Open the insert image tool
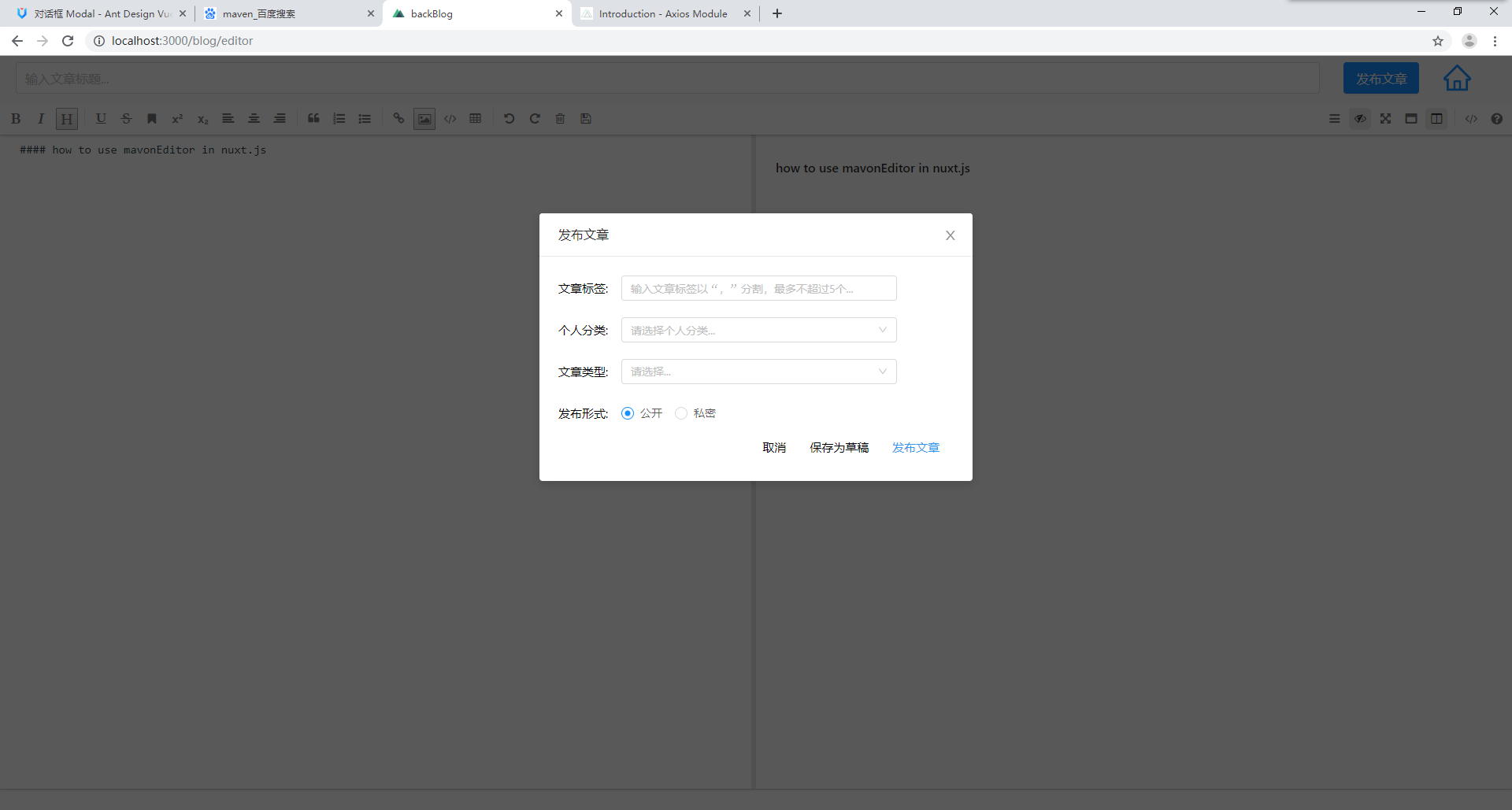This screenshot has height=810, width=1512. tap(424, 119)
